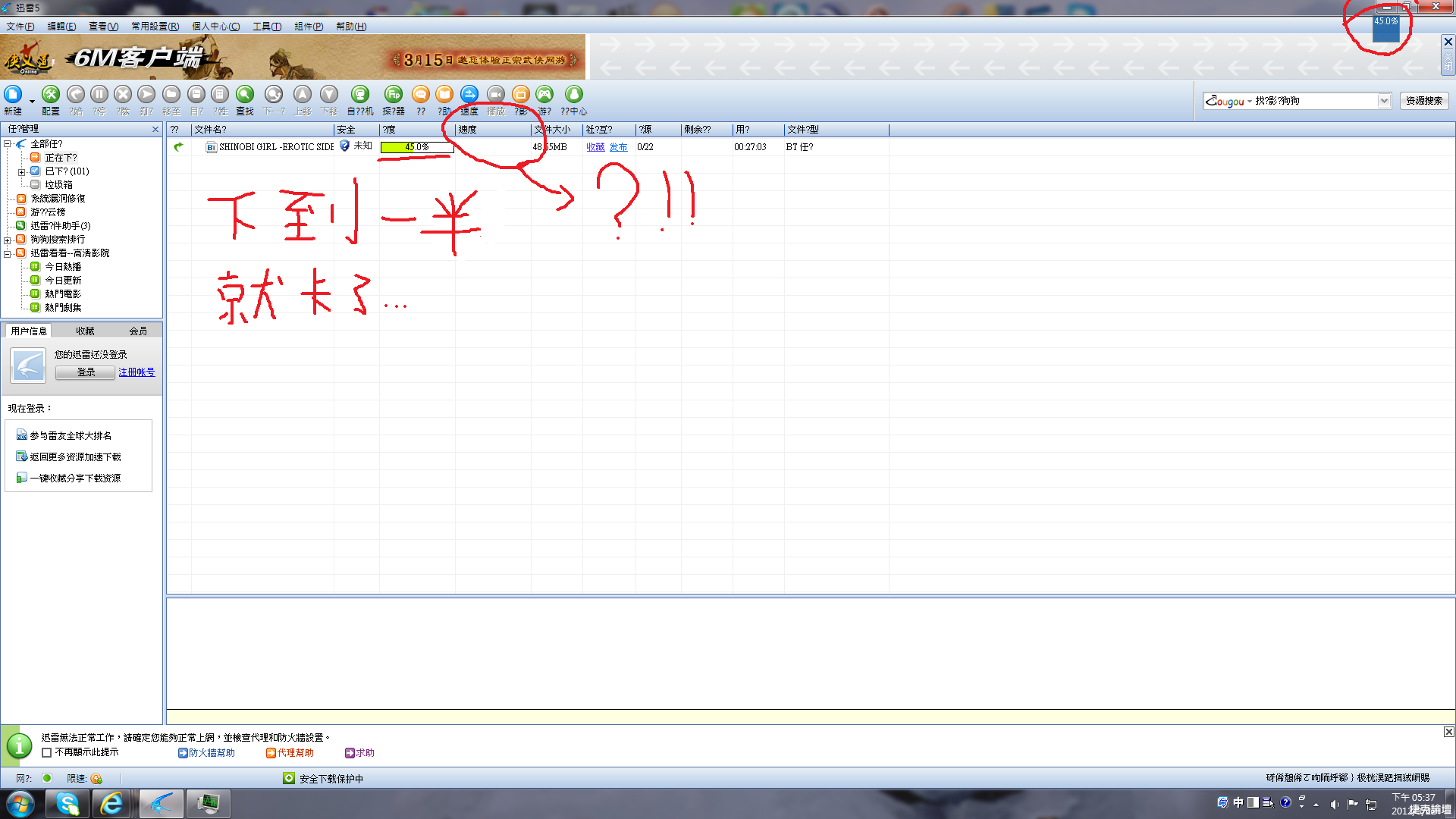Click the 查找 search toolbar icon

click(244, 95)
